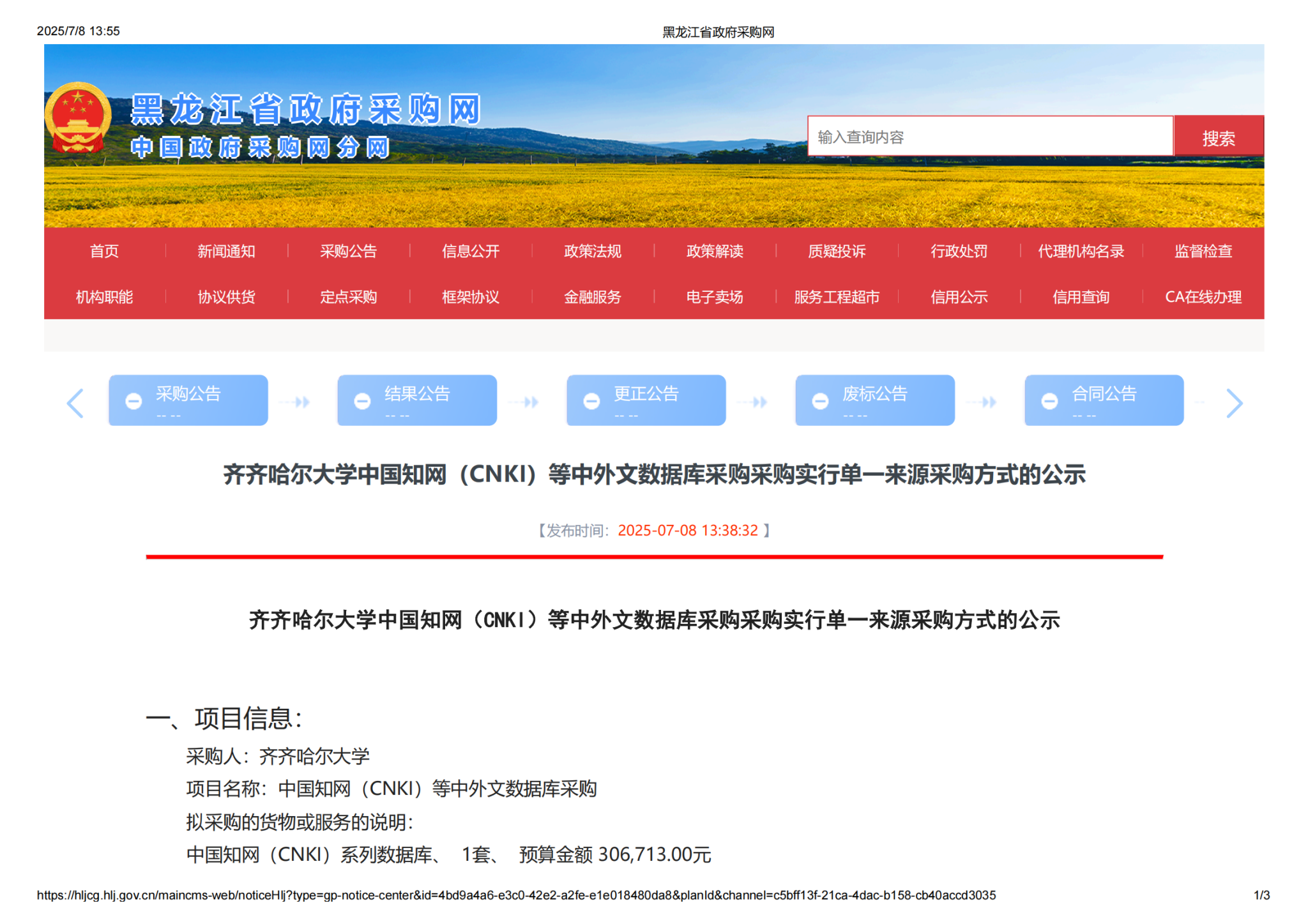Select 信用查询 navigation item

1081,297
